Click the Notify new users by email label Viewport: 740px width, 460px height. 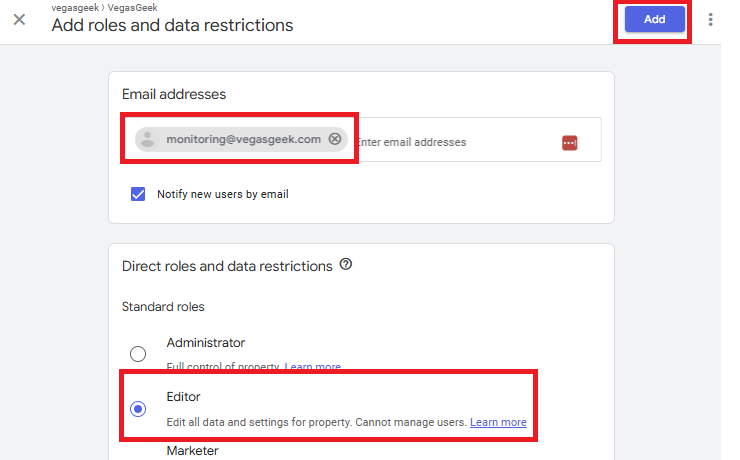coord(222,194)
